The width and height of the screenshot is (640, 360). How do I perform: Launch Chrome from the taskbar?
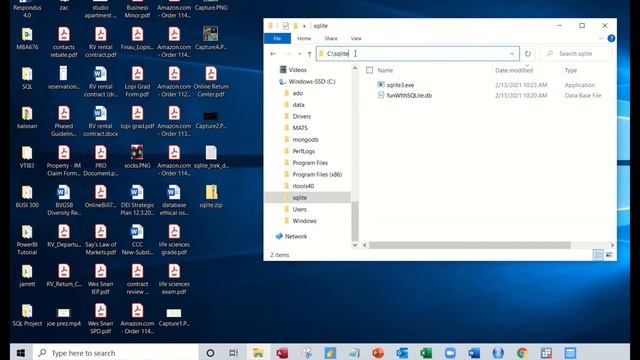tap(522, 353)
